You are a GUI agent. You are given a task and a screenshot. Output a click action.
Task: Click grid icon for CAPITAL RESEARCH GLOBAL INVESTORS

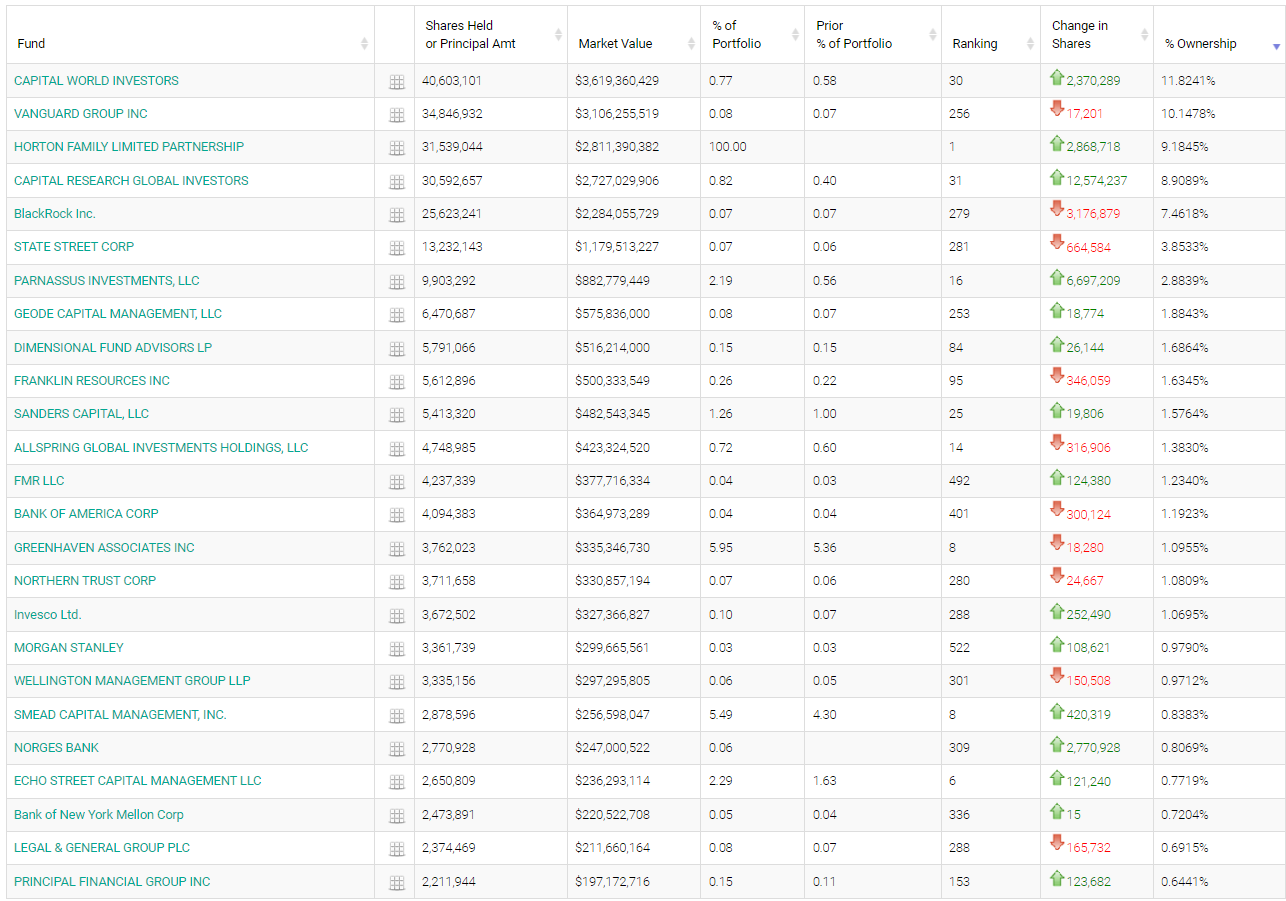tap(396, 182)
